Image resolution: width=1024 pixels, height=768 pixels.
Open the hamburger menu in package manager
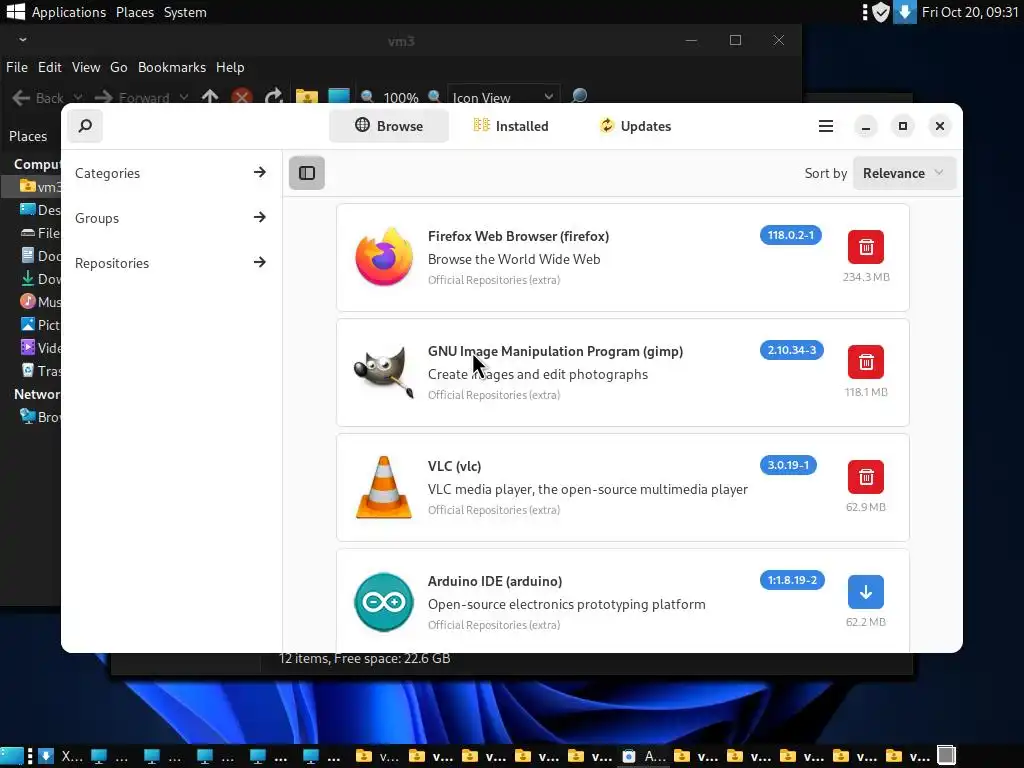click(x=825, y=126)
